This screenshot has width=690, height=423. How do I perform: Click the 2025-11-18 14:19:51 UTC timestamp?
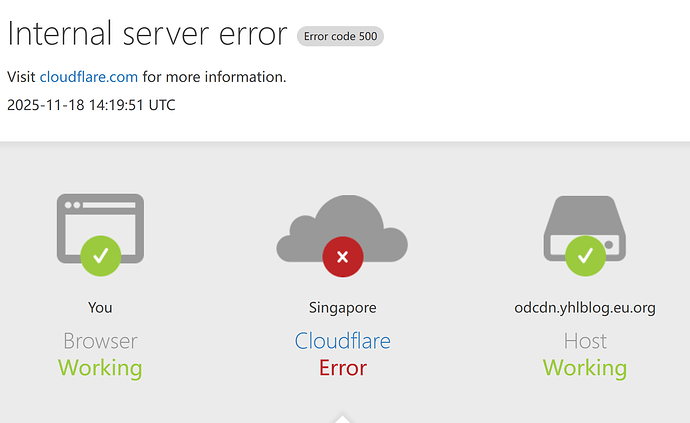(91, 105)
